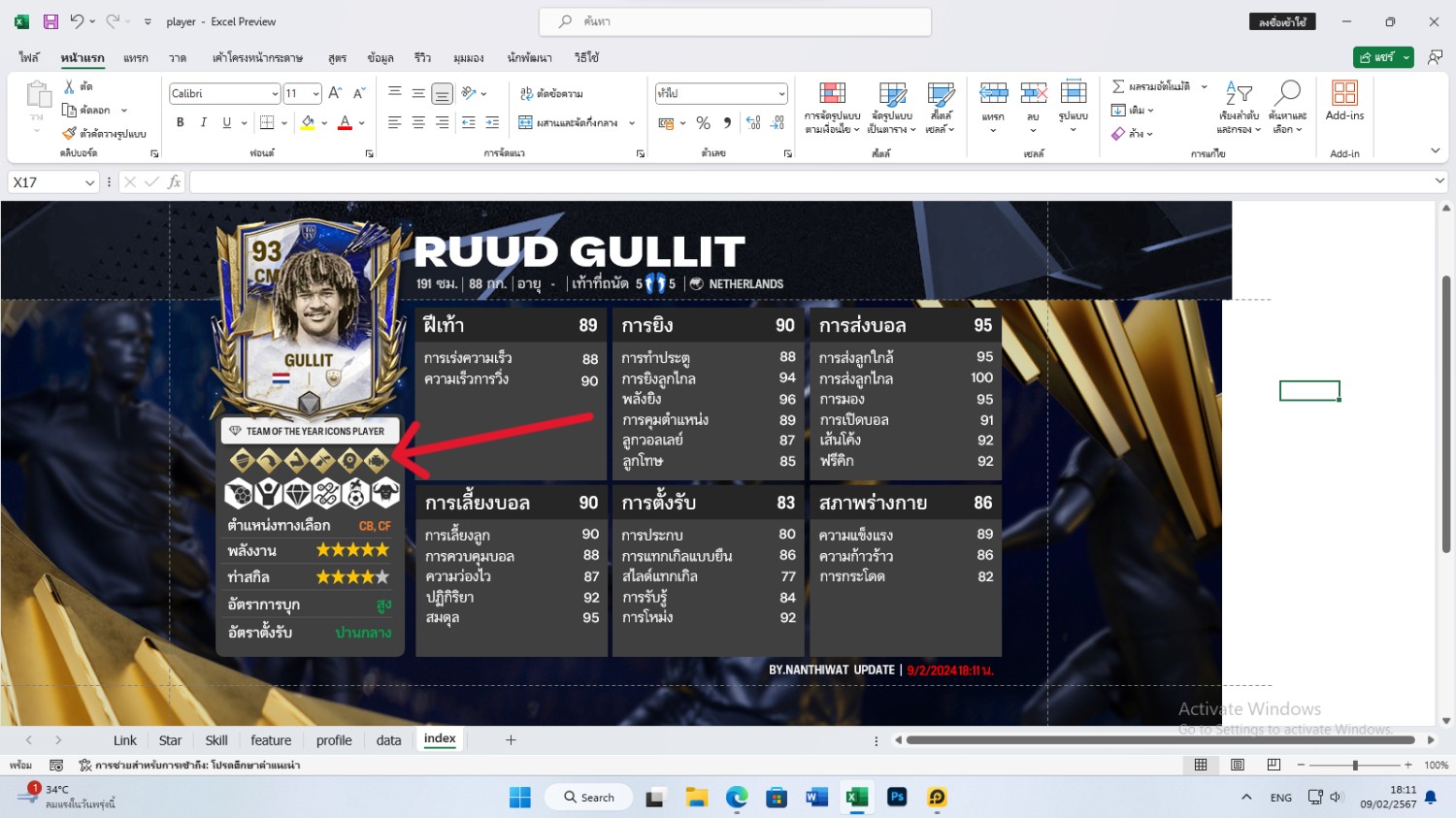Expand the Merge and Center dropdown arrow
The width and height of the screenshot is (1456, 818).
632,123
